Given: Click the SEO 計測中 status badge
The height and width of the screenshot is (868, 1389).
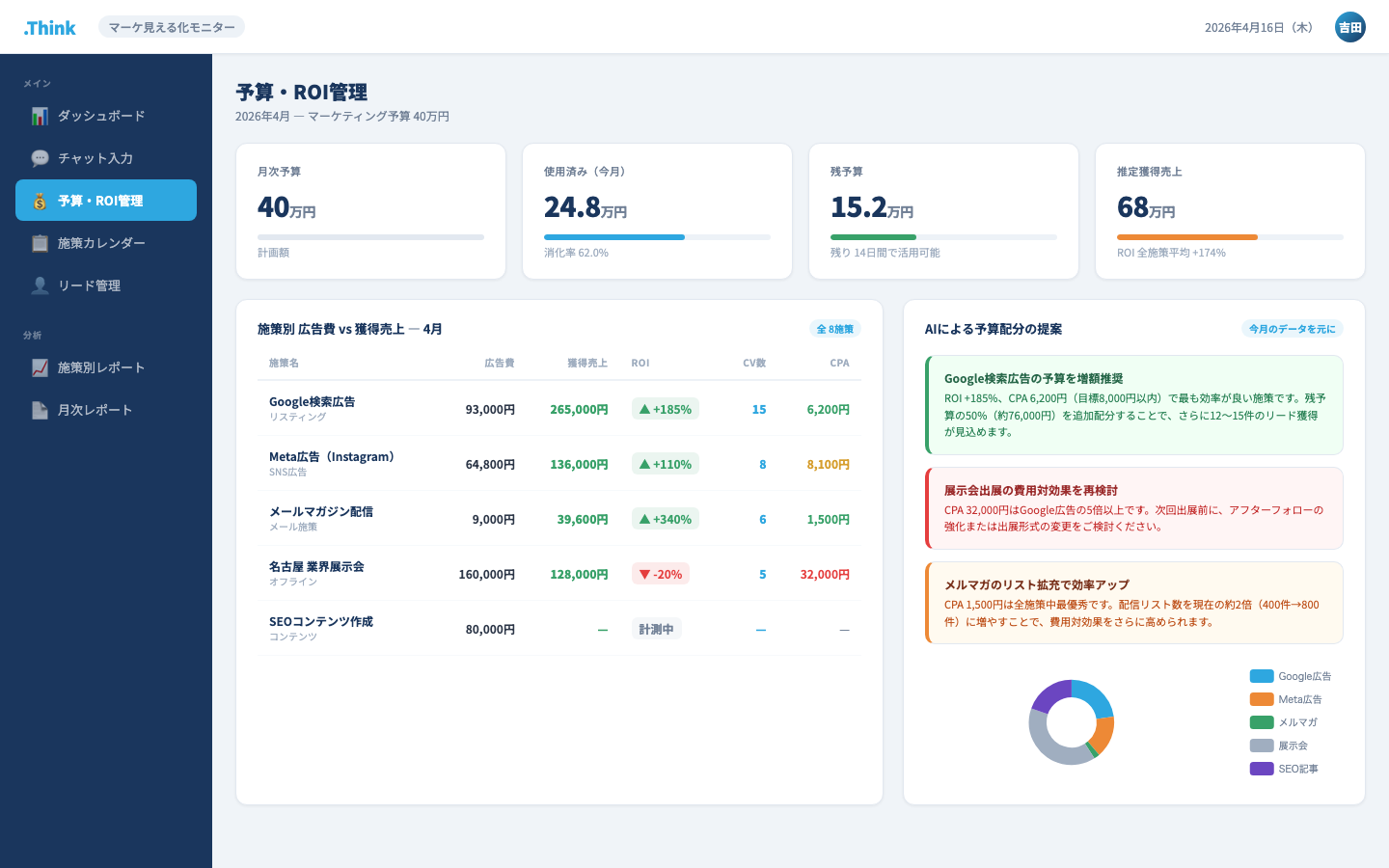Looking at the screenshot, I should coord(657,629).
